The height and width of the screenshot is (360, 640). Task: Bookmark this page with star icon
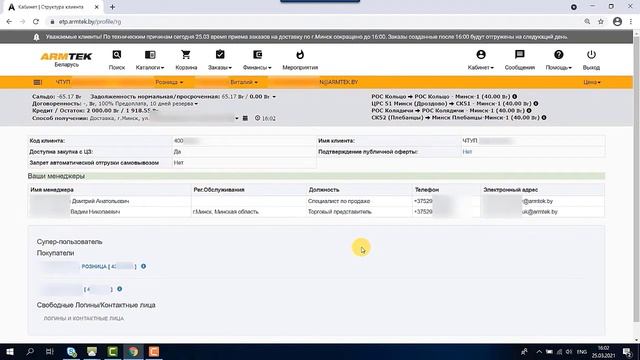(x=601, y=22)
